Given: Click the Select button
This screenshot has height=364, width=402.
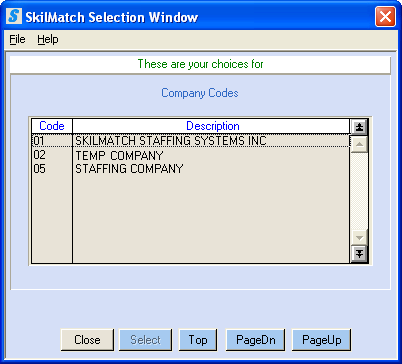Looking at the screenshot, I should click(145, 340).
